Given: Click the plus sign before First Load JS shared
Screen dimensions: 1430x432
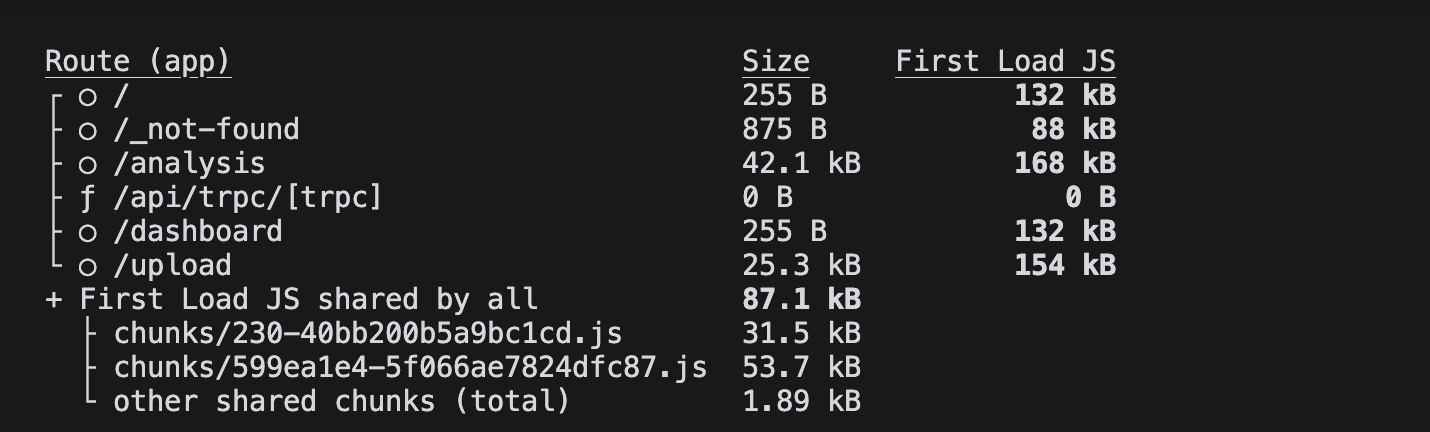Looking at the screenshot, I should (54, 299).
